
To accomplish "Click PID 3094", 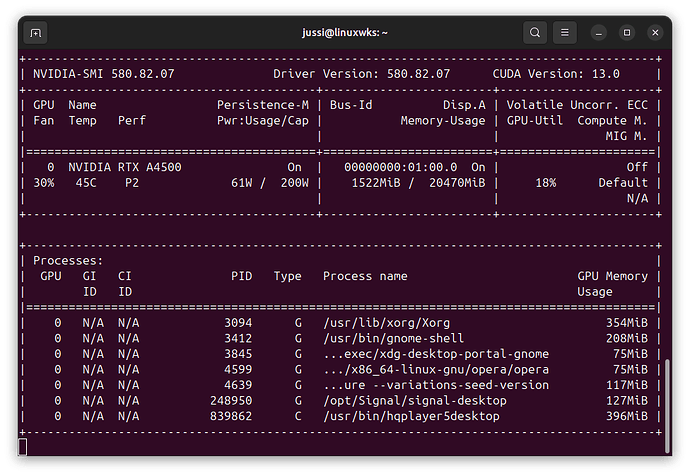I will click(x=238, y=323).
